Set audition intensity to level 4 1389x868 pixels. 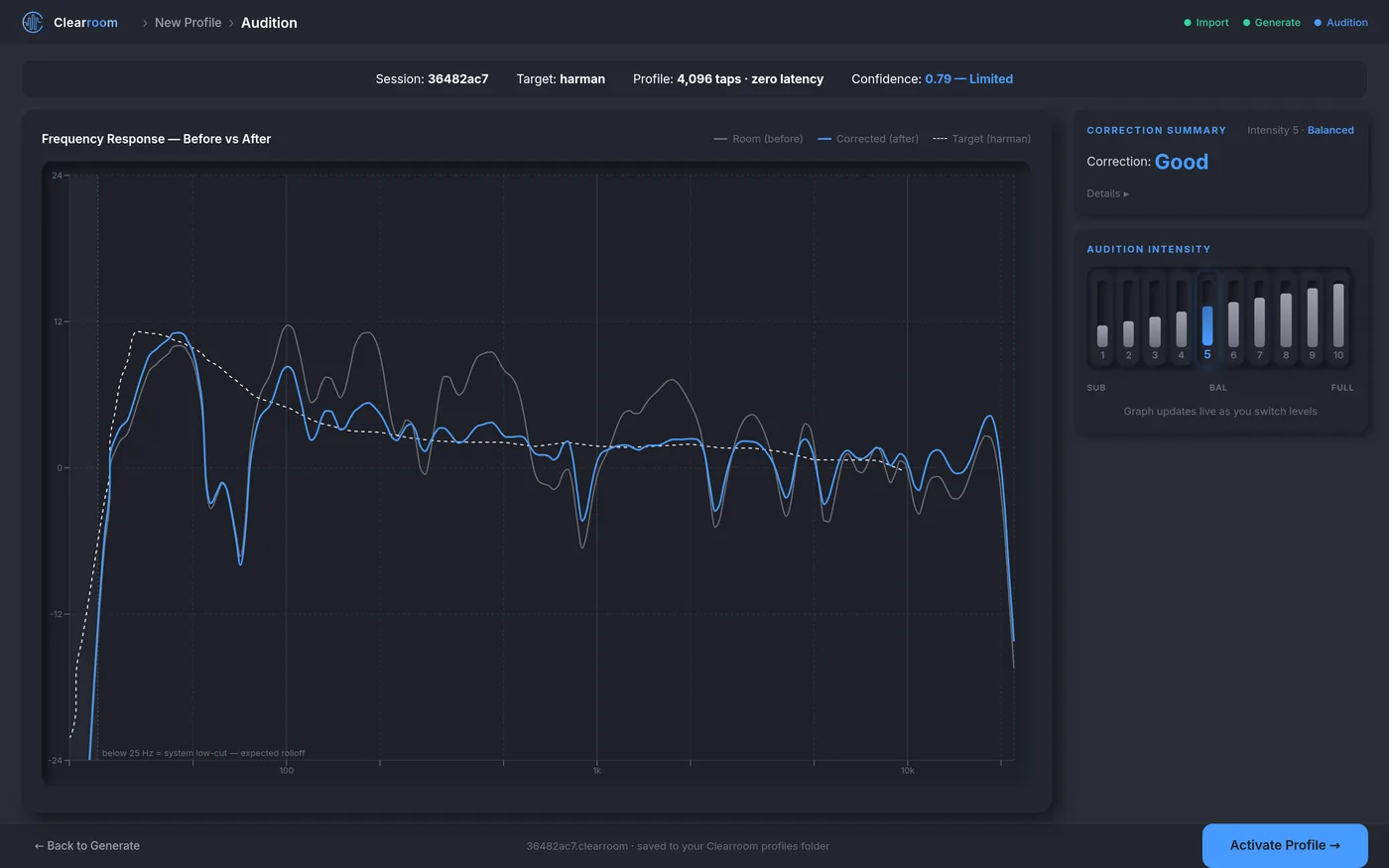(x=1181, y=316)
